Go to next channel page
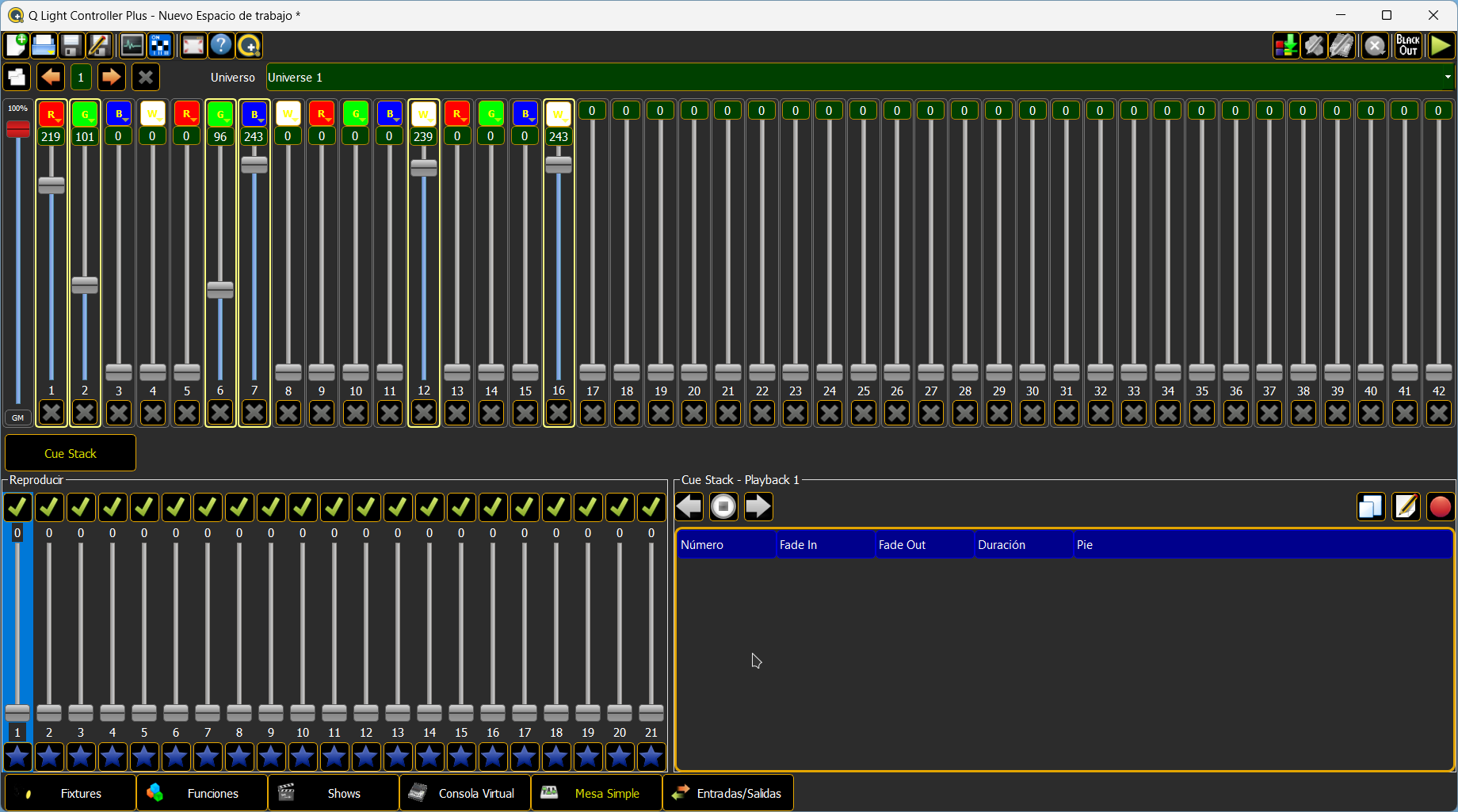The height and width of the screenshot is (812, 1458). [x=111, y=77]
